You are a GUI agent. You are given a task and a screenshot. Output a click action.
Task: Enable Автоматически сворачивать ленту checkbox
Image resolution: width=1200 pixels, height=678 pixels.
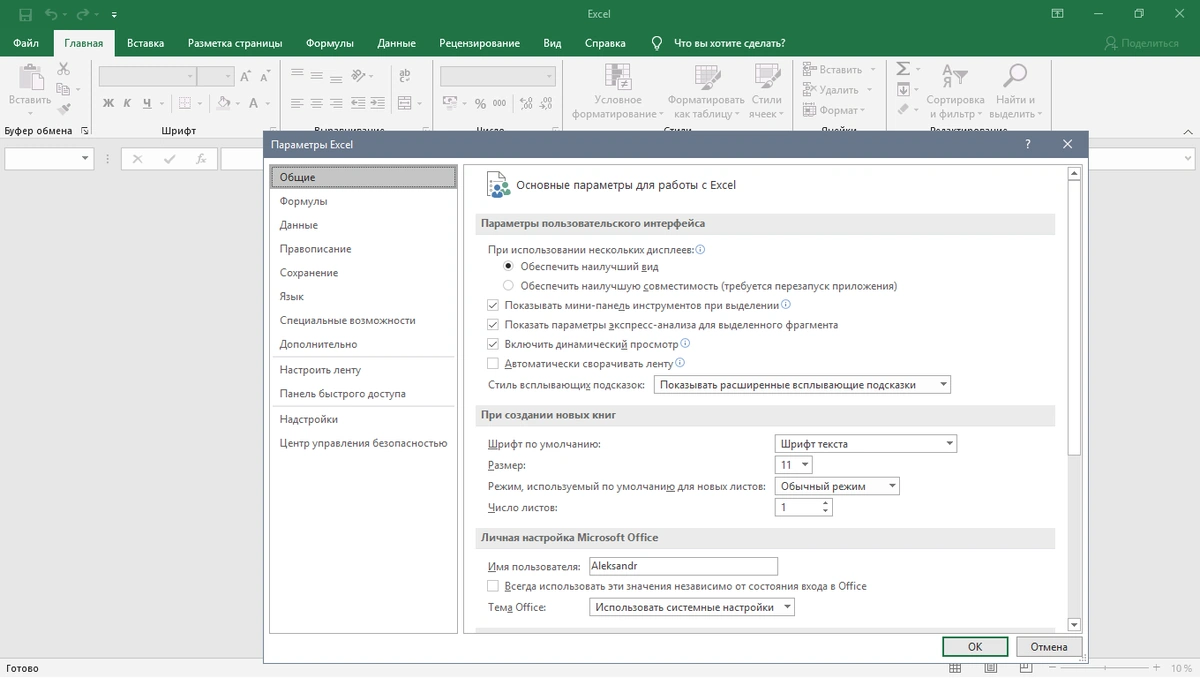(492, 364)
